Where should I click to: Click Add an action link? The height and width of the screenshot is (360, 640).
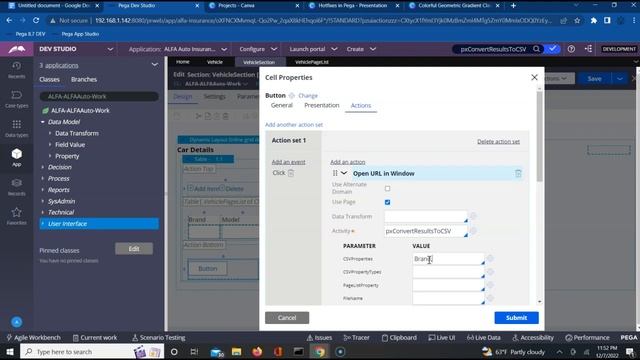pyautogui.click(x=348, y=162)
